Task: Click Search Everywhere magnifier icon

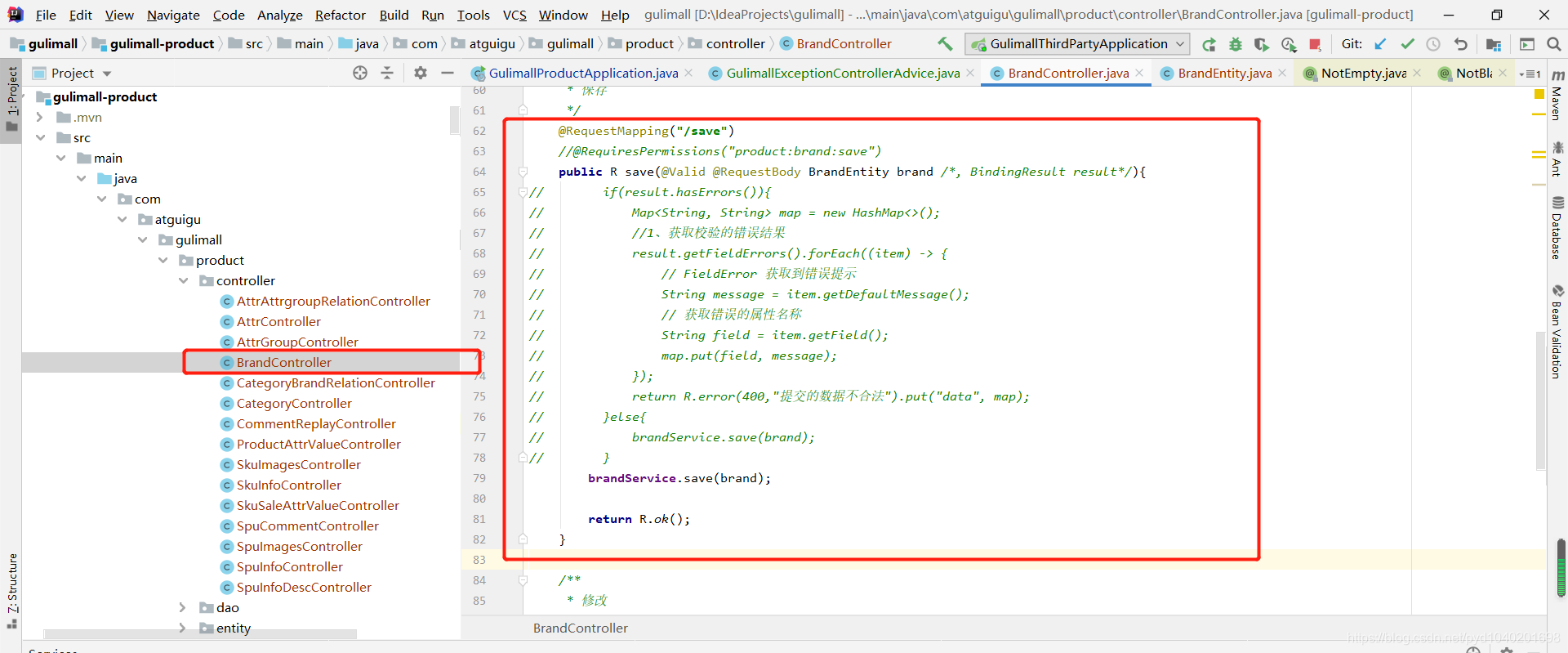Action: (1553, 44)
